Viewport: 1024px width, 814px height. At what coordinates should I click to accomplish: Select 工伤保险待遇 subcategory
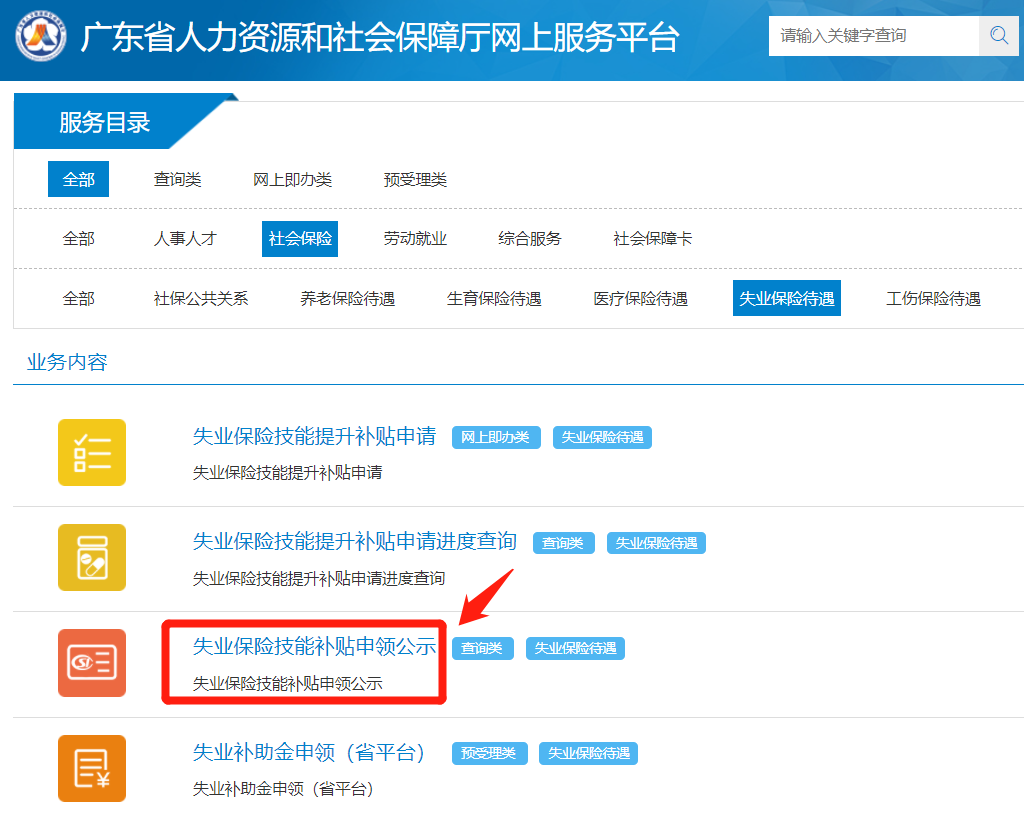pos(933,298)
